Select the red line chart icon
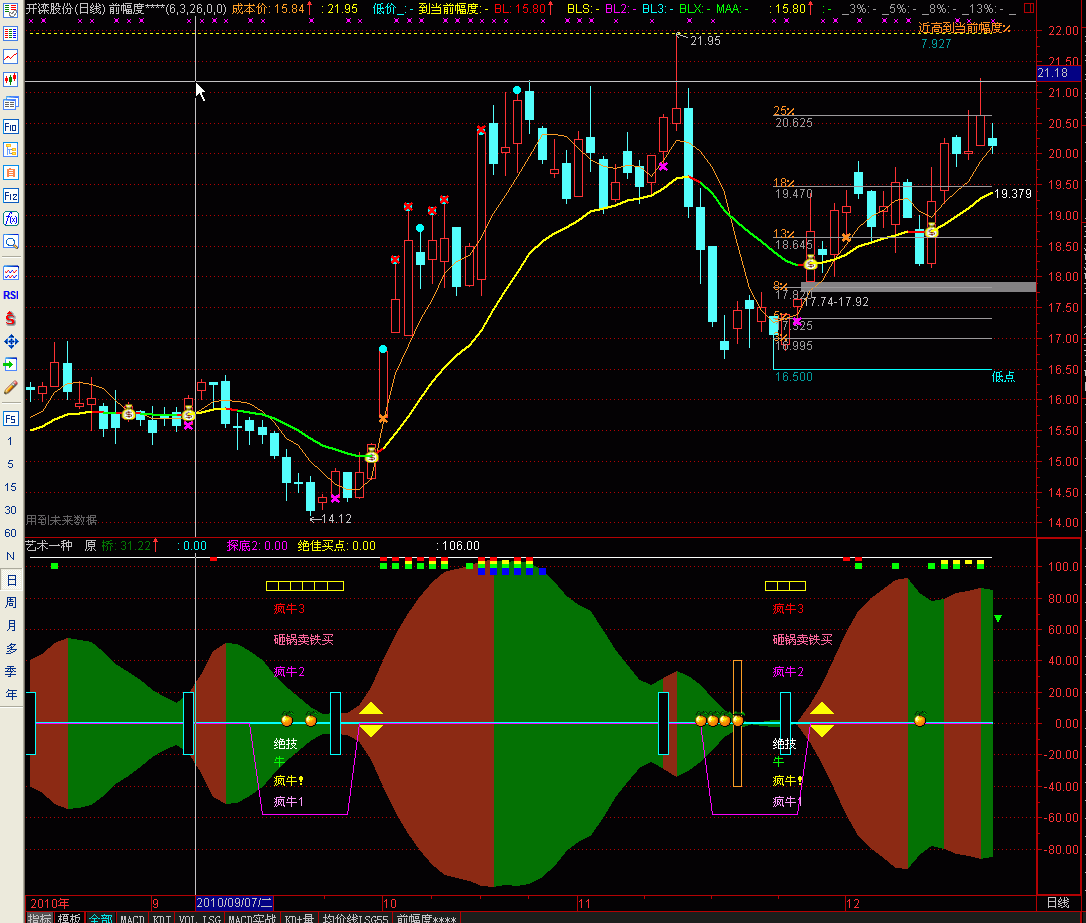The height and width of the screenshot is (923, 1086). point(10,56)
